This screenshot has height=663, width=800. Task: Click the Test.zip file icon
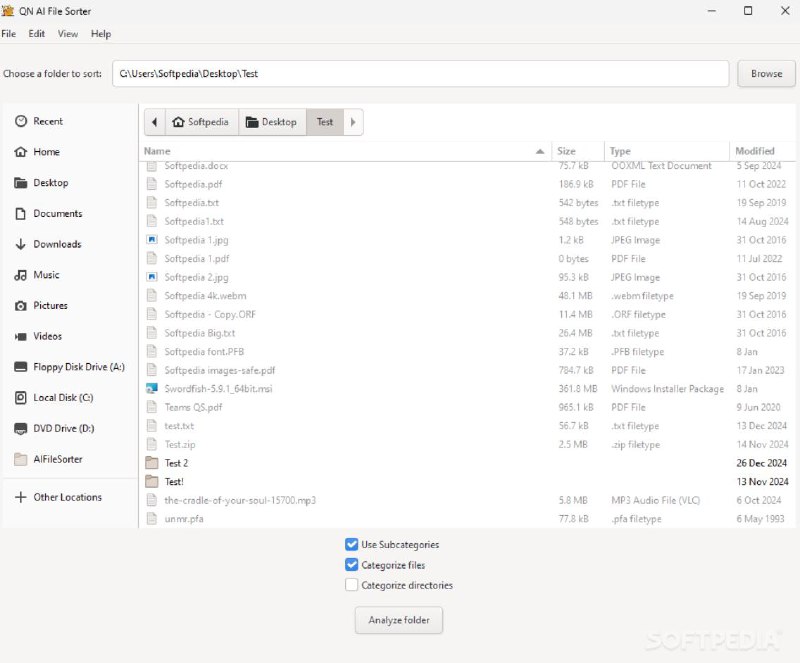pyautogui.click(x=152, y=444)
